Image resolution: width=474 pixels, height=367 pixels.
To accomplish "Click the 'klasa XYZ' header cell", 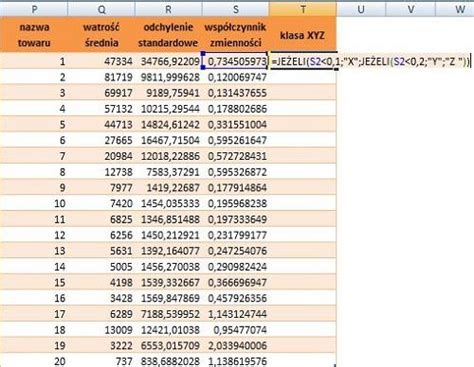I will [303, 35].
